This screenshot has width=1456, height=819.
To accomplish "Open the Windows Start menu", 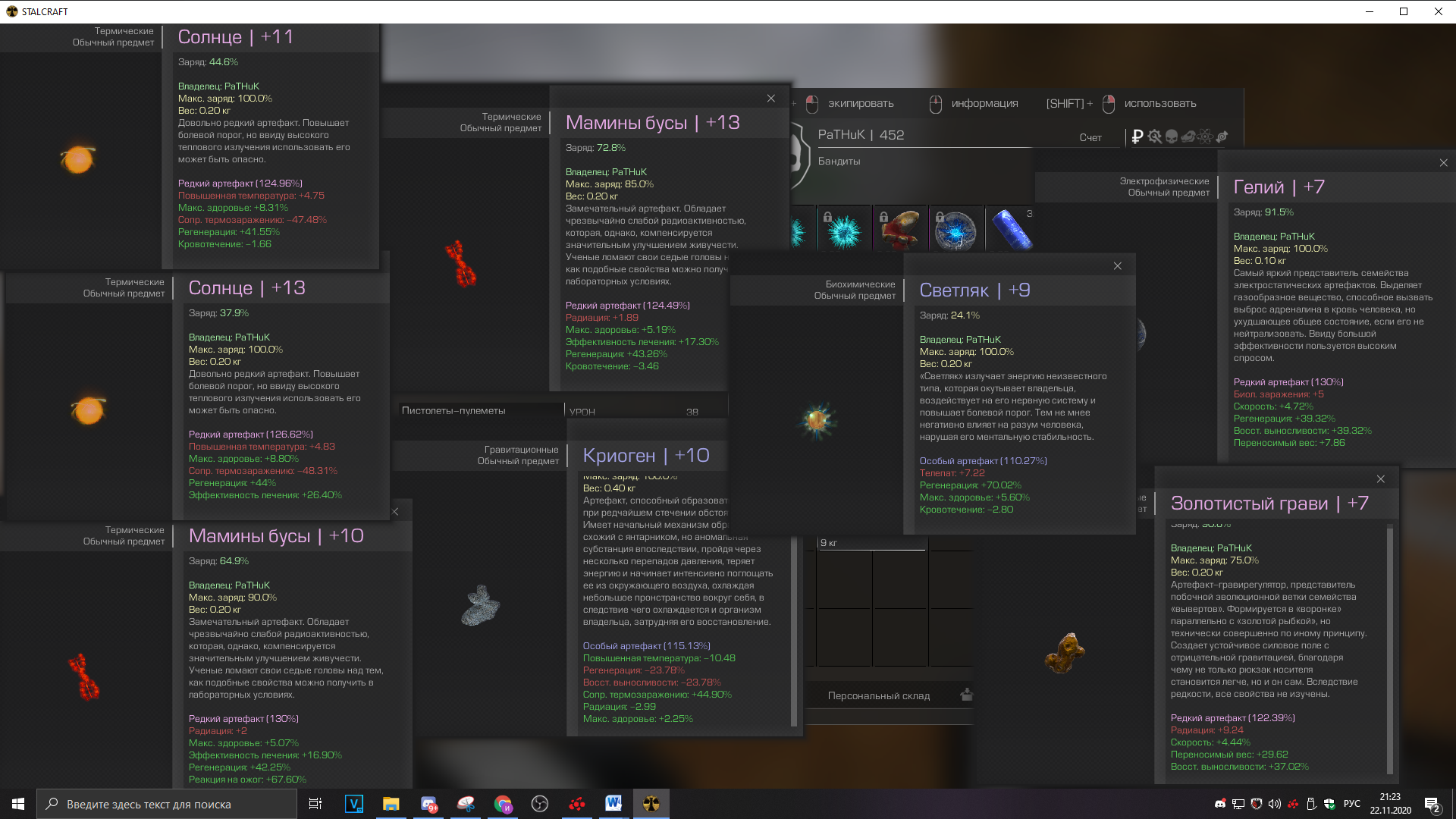I will coord(18,804).
